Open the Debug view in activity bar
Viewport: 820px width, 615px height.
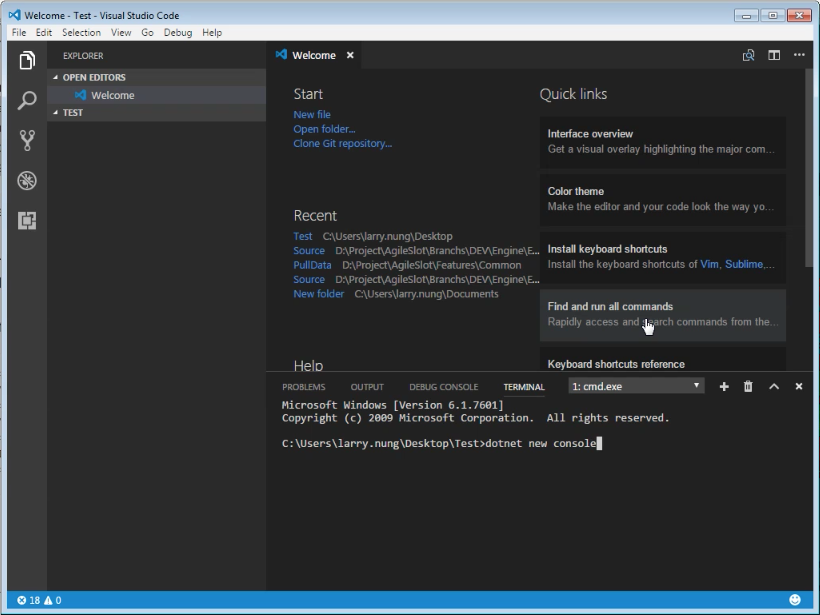coord(27,180)
